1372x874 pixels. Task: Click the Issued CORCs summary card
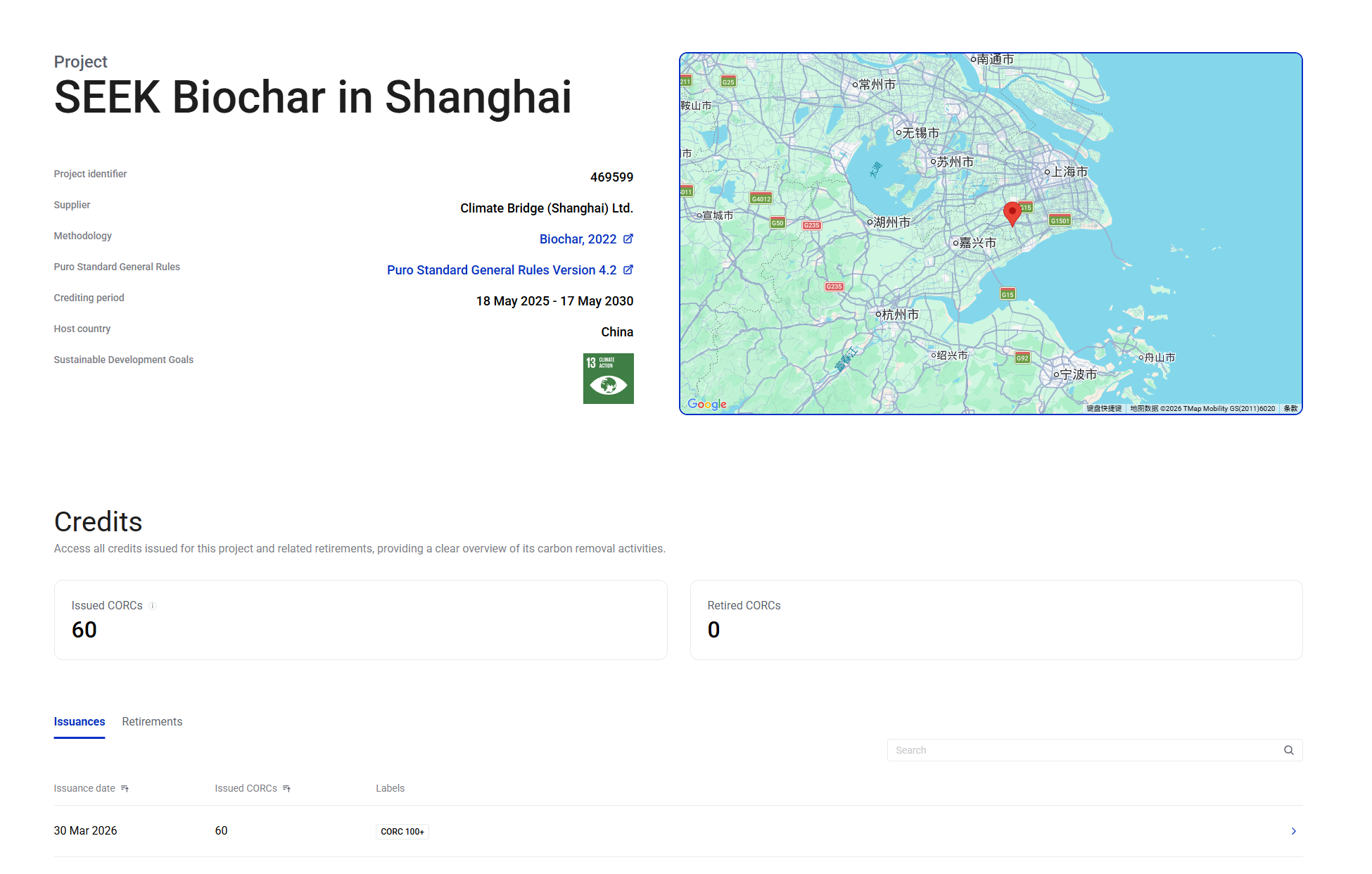pos(360,620)
